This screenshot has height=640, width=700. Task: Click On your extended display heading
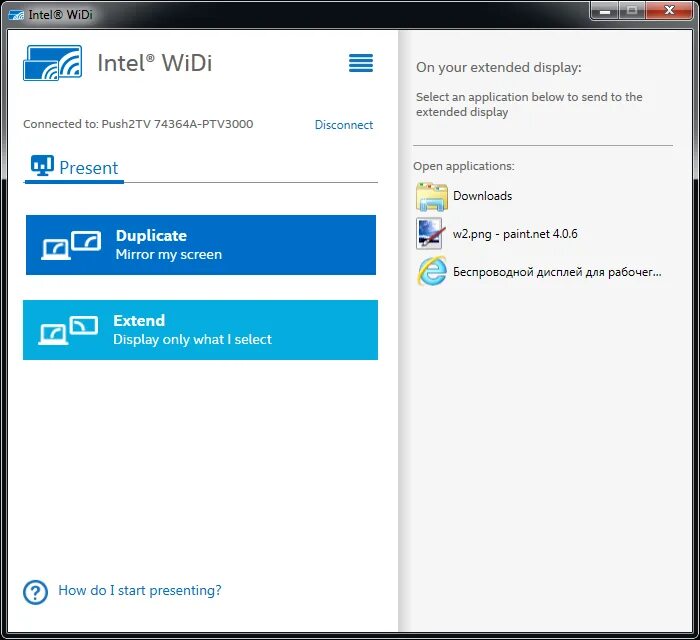pos(499,67)
